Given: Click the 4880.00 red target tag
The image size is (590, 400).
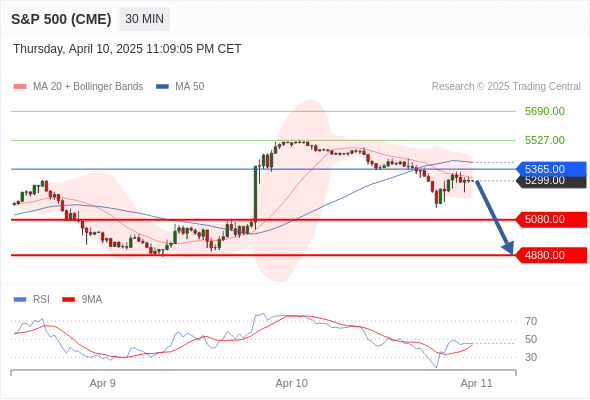Looking at the screenshot, I should [x=551, y=255].
